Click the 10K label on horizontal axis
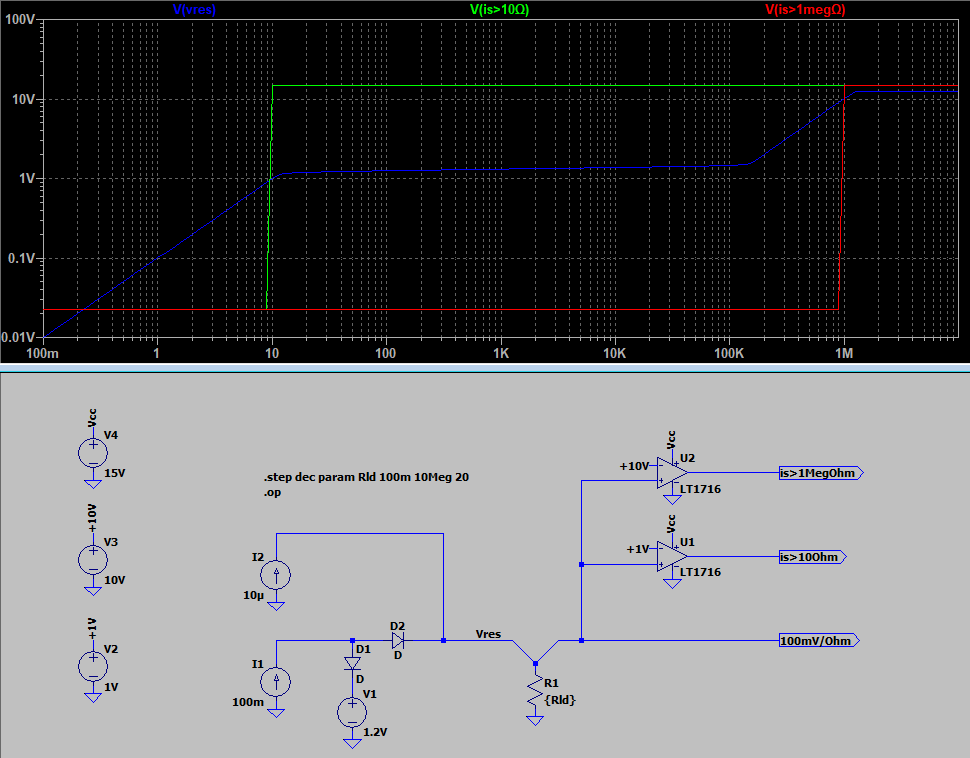 tap(614, 353)
